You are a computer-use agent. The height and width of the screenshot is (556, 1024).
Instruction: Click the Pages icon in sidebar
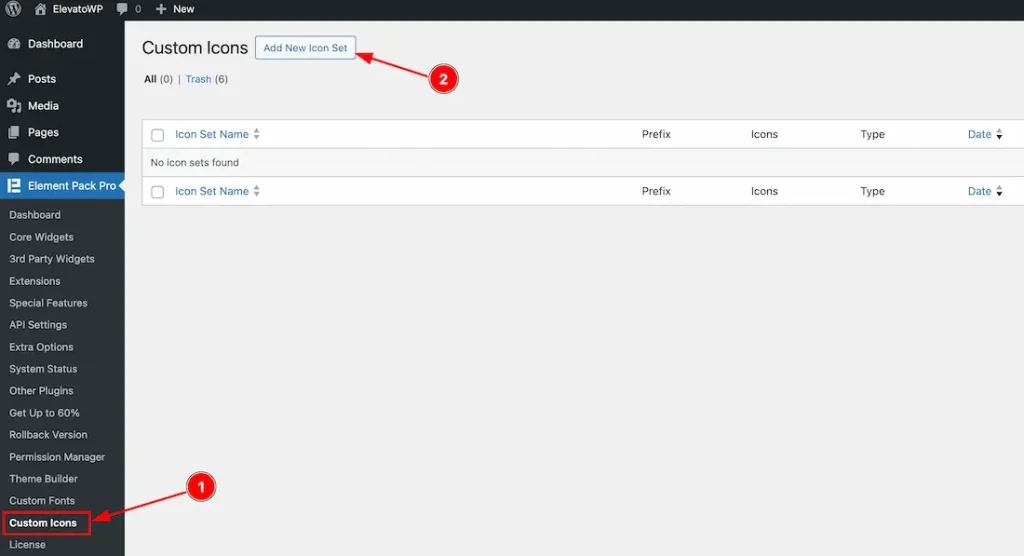click(14, 133)
